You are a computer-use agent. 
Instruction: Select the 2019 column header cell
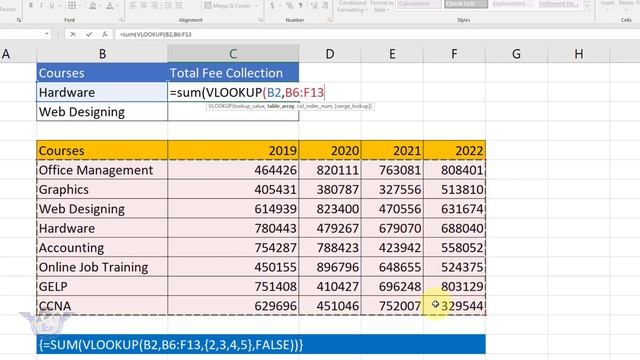pos(233,150)
